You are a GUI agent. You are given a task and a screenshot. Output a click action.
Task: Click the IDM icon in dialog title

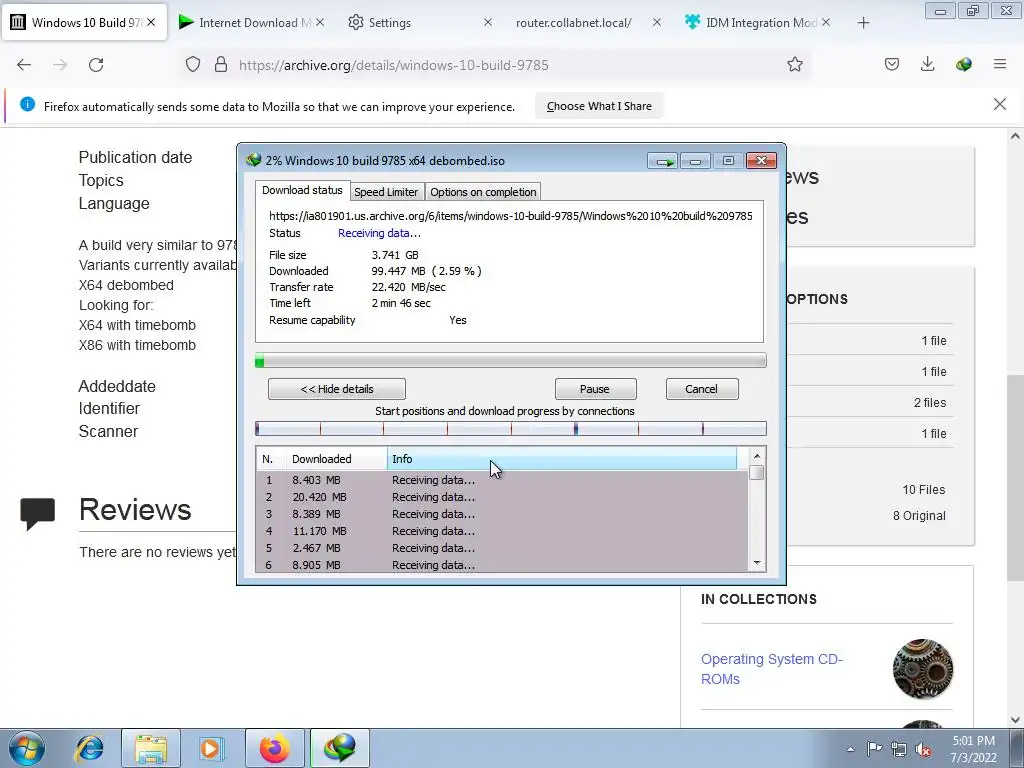point(253,160)
